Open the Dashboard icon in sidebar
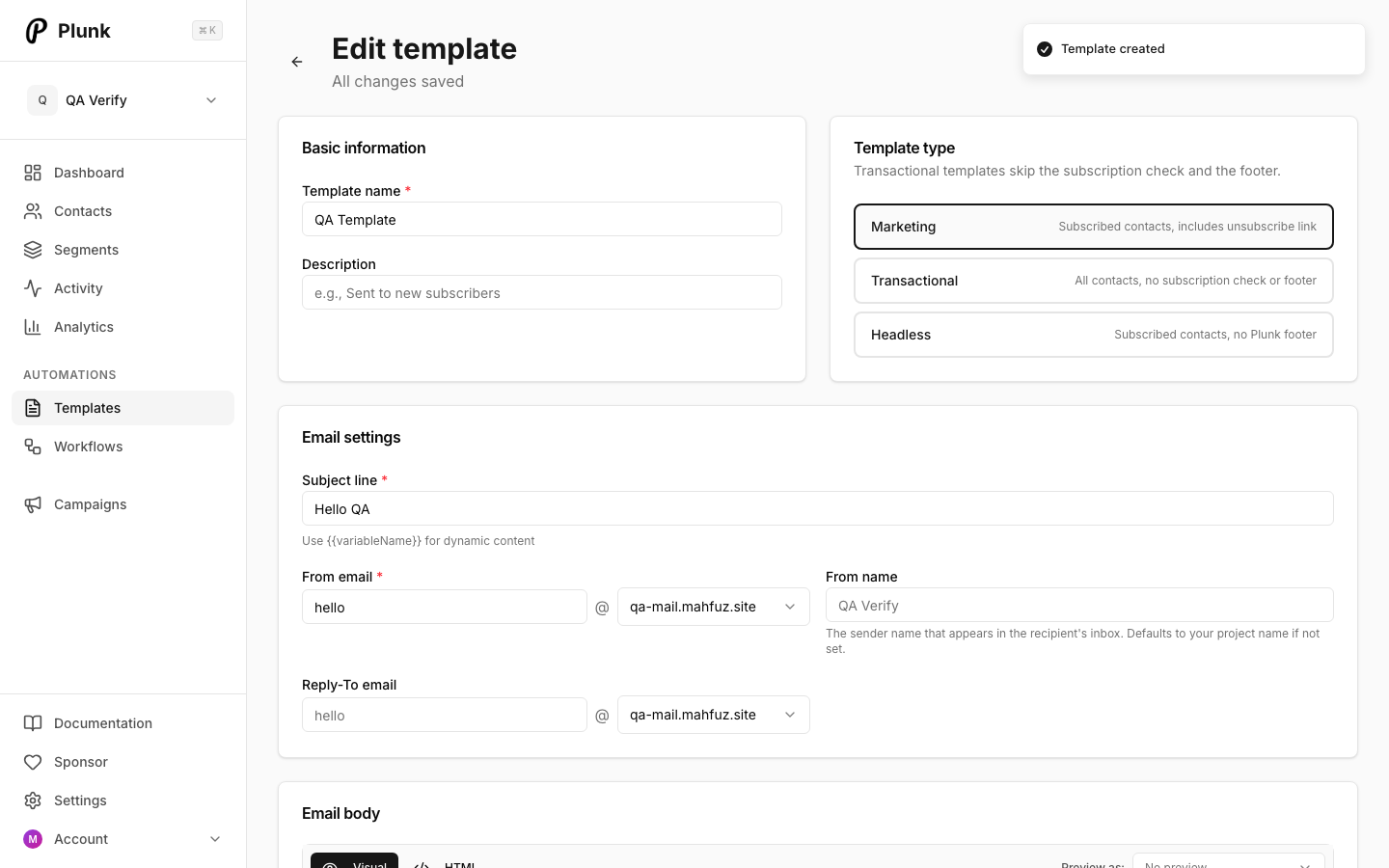 pos(33,173)
